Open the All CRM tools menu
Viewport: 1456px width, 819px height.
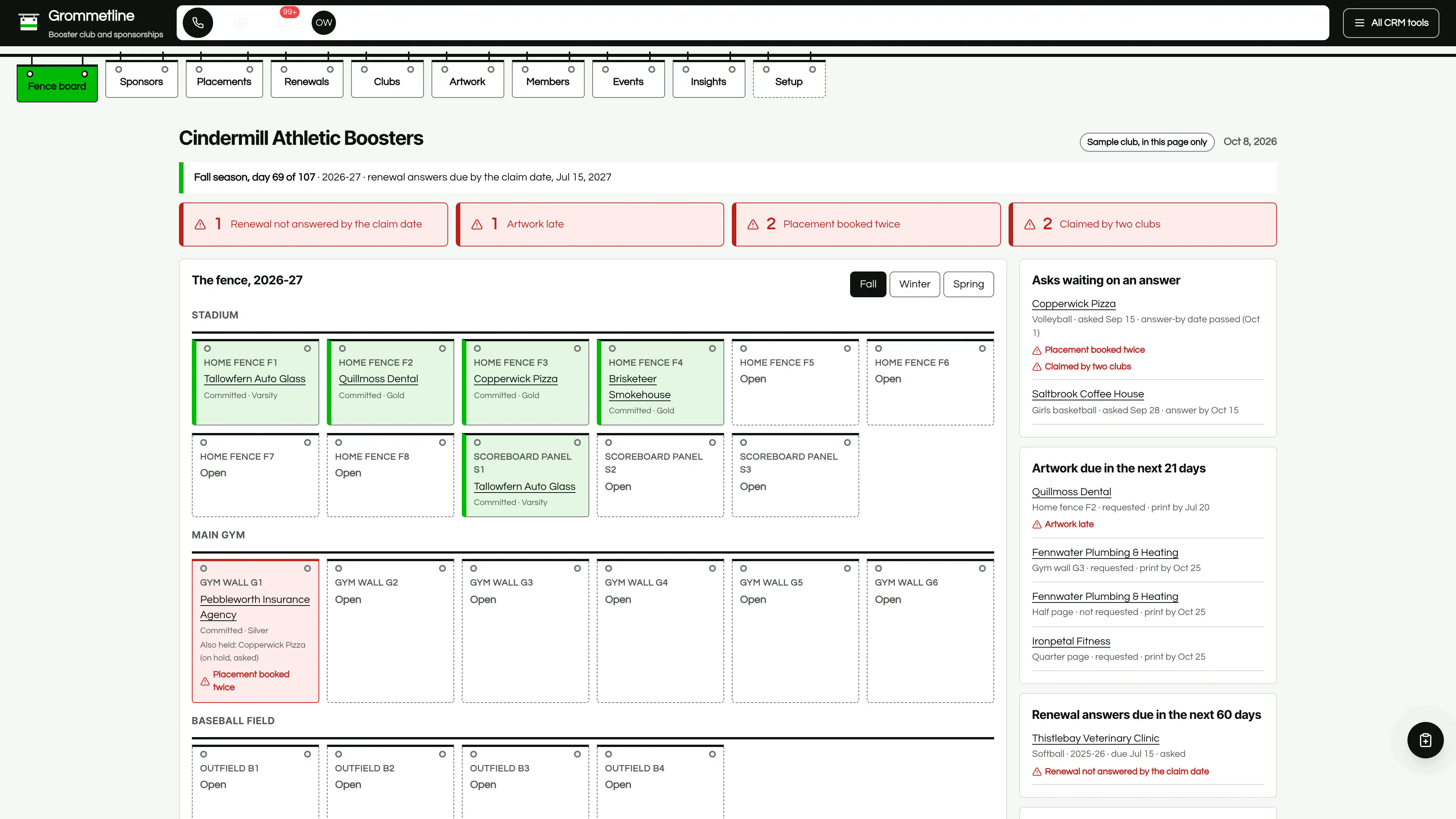coord(1390,23)
